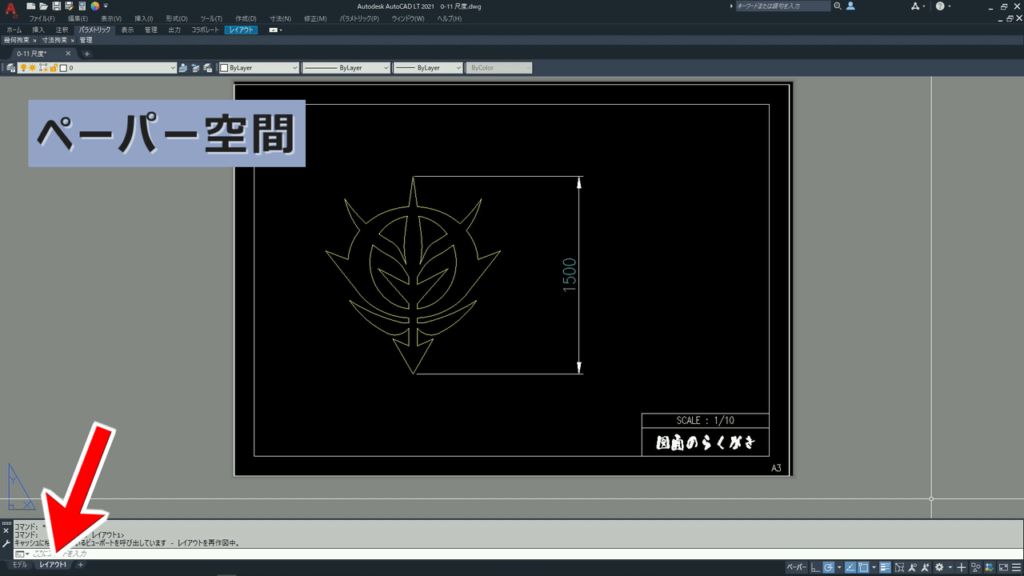Click the Save As icon in quick access
This screenshot has height=576, width=1024.
(69, 6)
